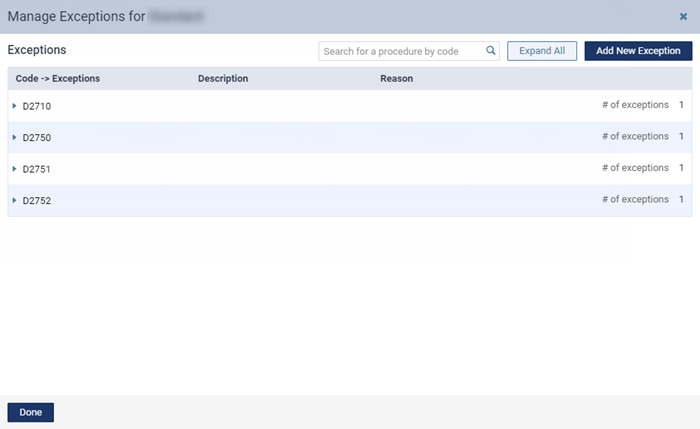The width and height of the screenshot is (700, 429).
Task: Click '# of exceptions' in D2710 row
Action: pyautogui.click(x=635, y=104)
